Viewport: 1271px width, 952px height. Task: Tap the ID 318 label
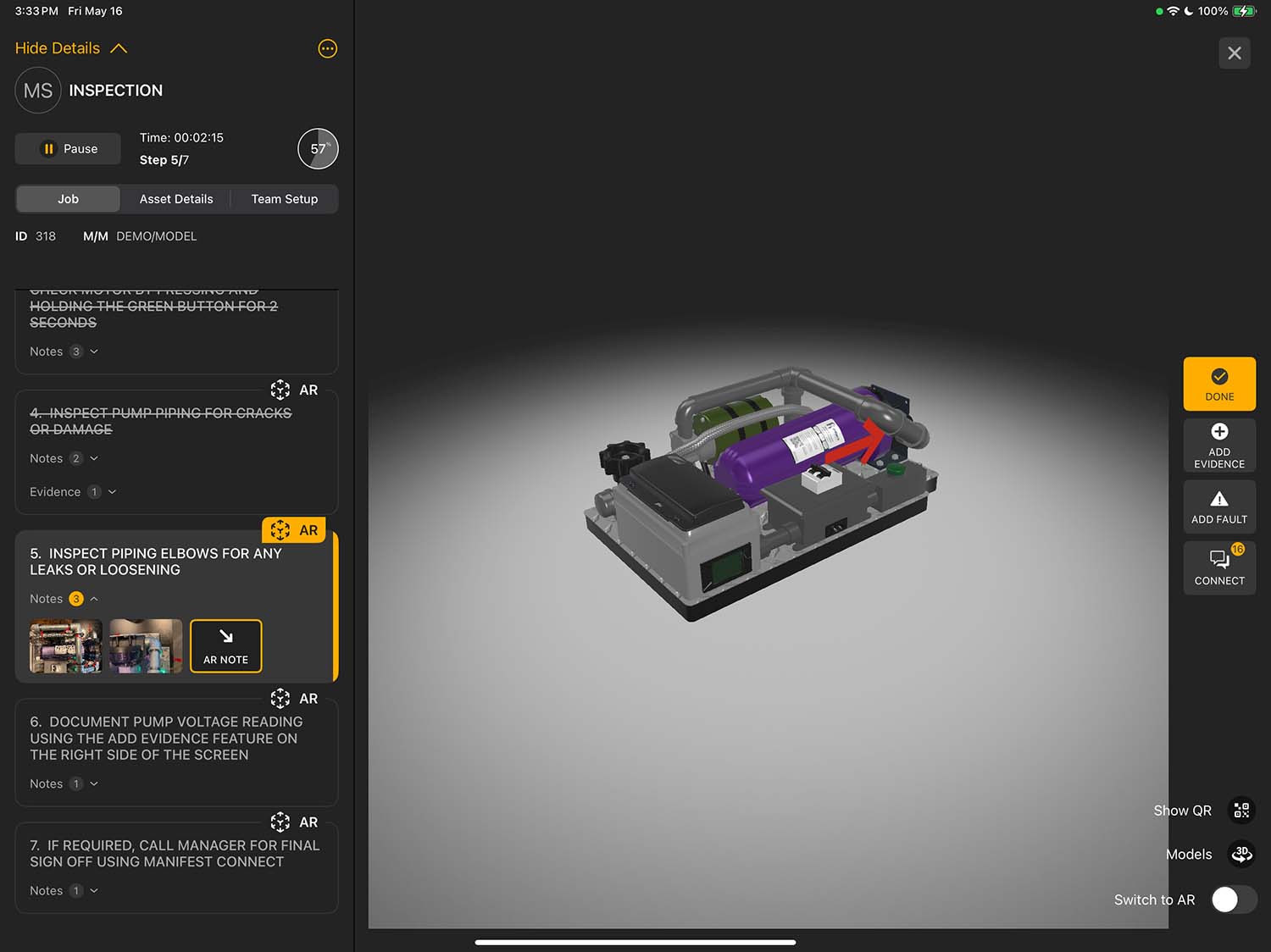[x=36, y=236]
